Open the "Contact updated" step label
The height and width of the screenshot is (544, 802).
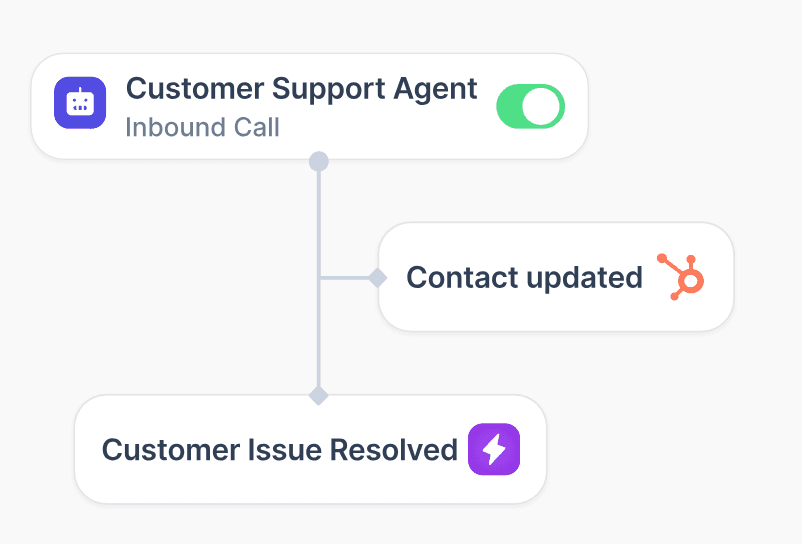coord(524,277)
